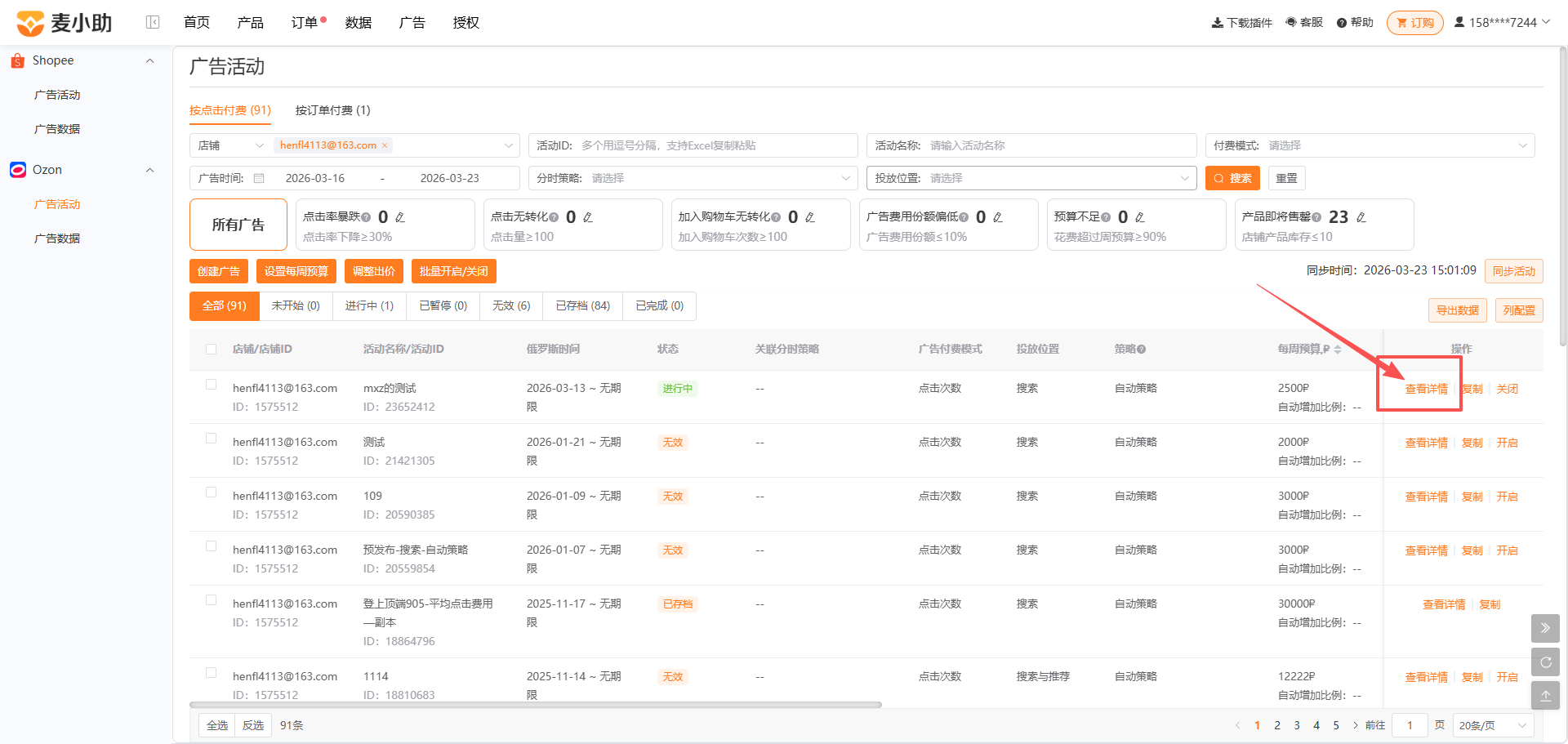Image resolution: width=1568 pixels, height=744 pixels.
Task: Open Shopee 广告数据 in sidebar
Action: 57,129
